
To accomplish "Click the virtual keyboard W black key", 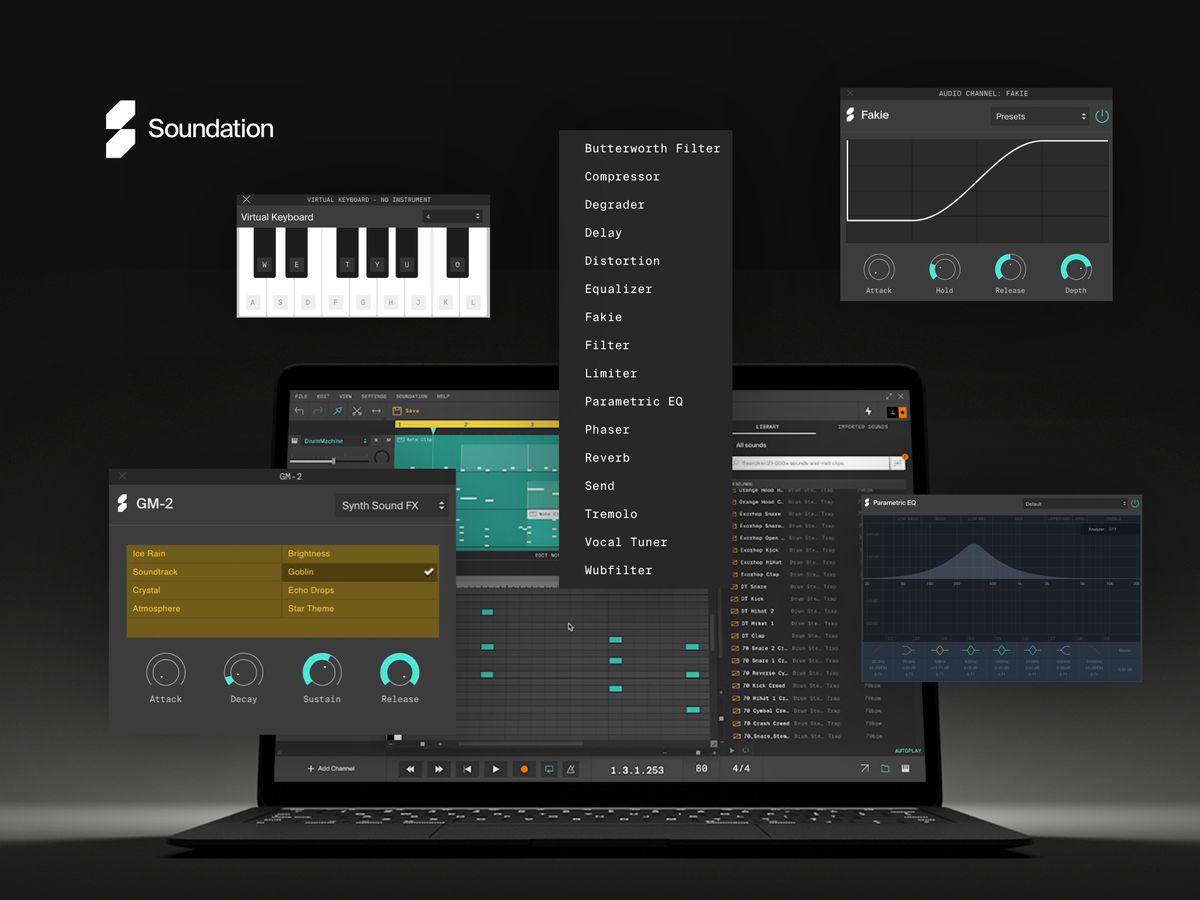I will pyautogui.click(x=265, y=253).
